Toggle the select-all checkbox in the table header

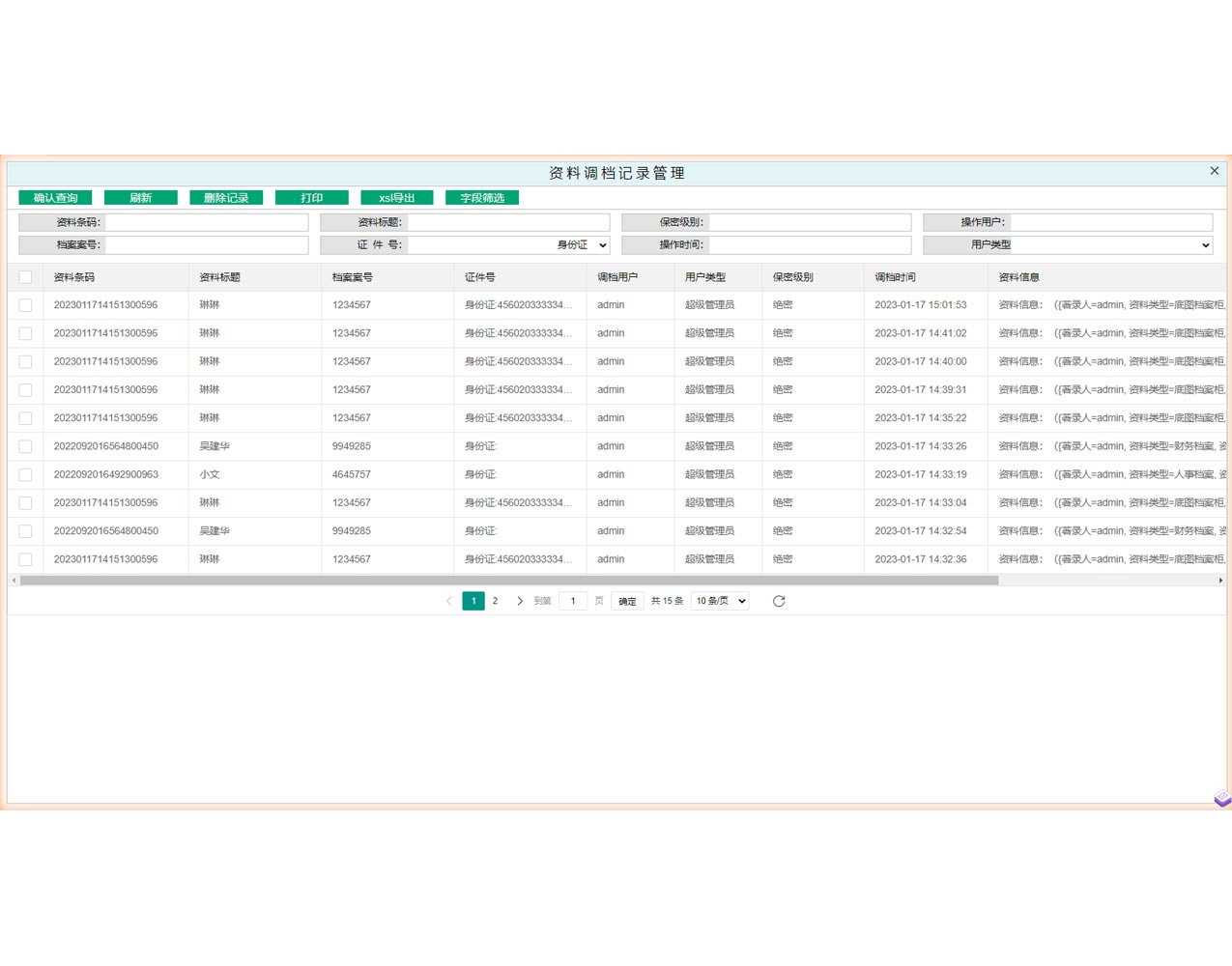point(25,277)
